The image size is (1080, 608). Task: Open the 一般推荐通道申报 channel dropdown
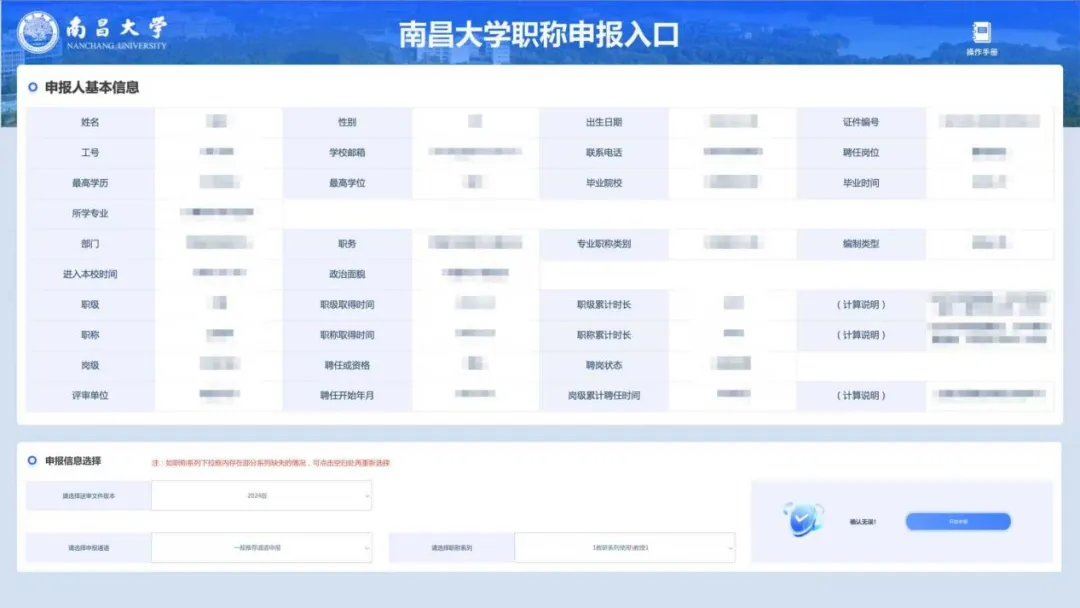point(262,548)
